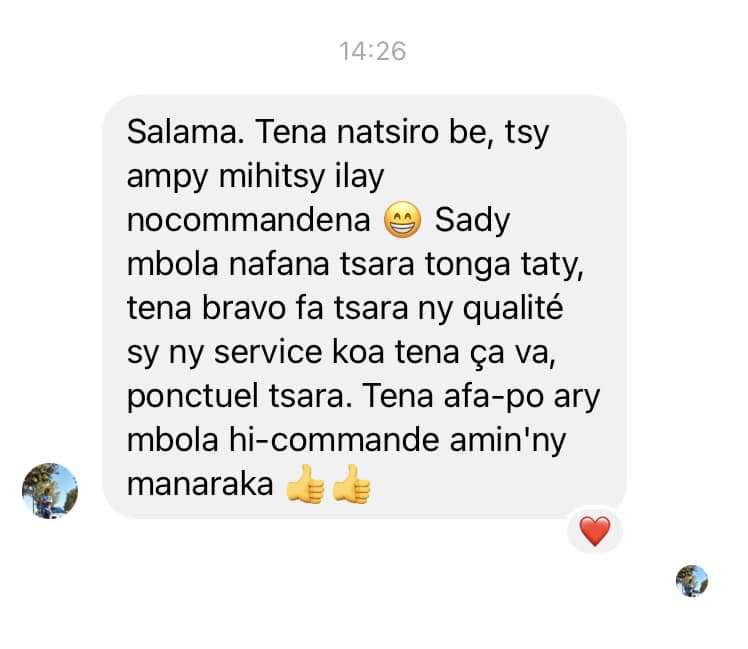
Task: Select the word "qualité" in the message
Action: [x=513, y=308]
